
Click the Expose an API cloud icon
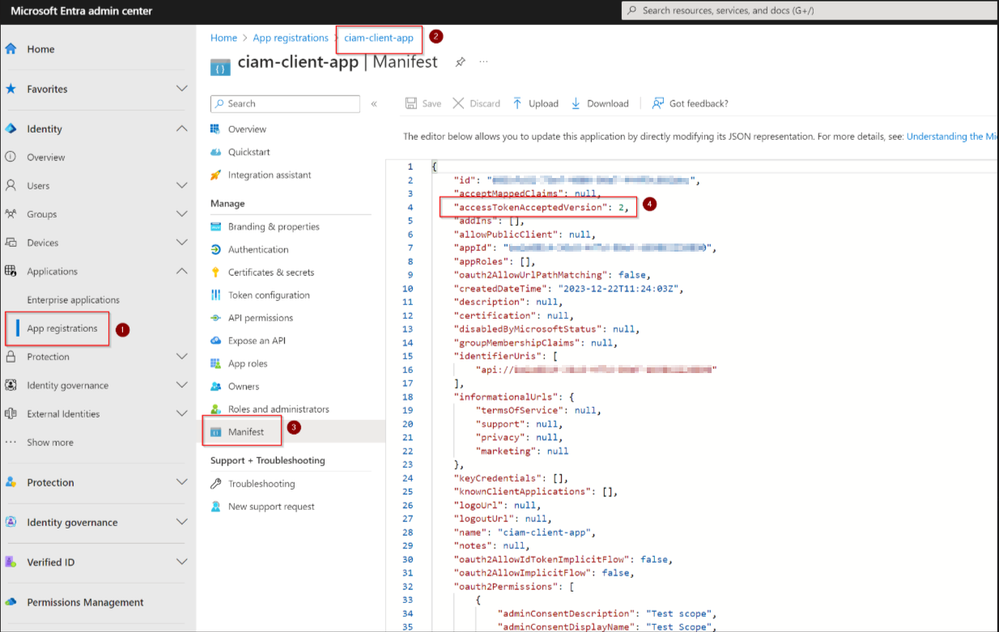point(215,340)
